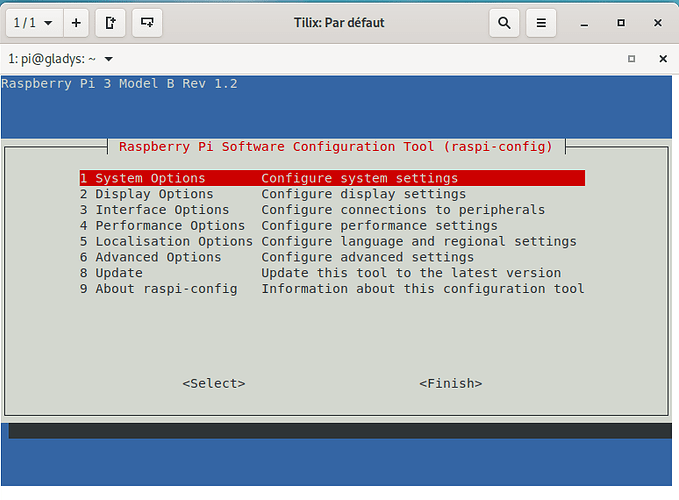The image size is (679, 500).
Task: Minimize the Tilix window
Action: click(x=584, y=23)
